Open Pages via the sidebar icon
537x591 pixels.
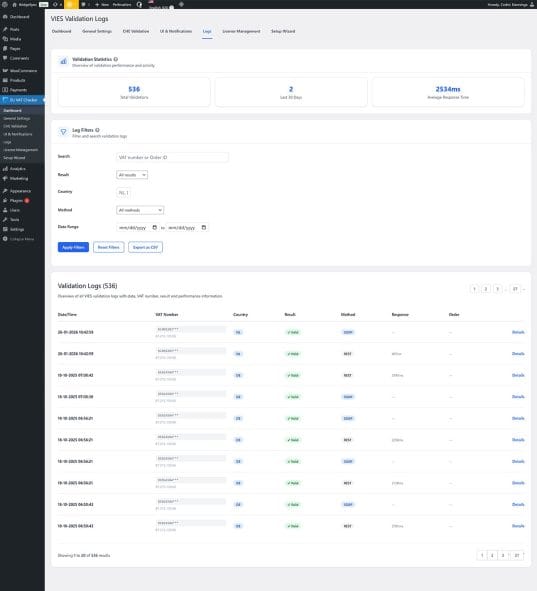[5, 48]
